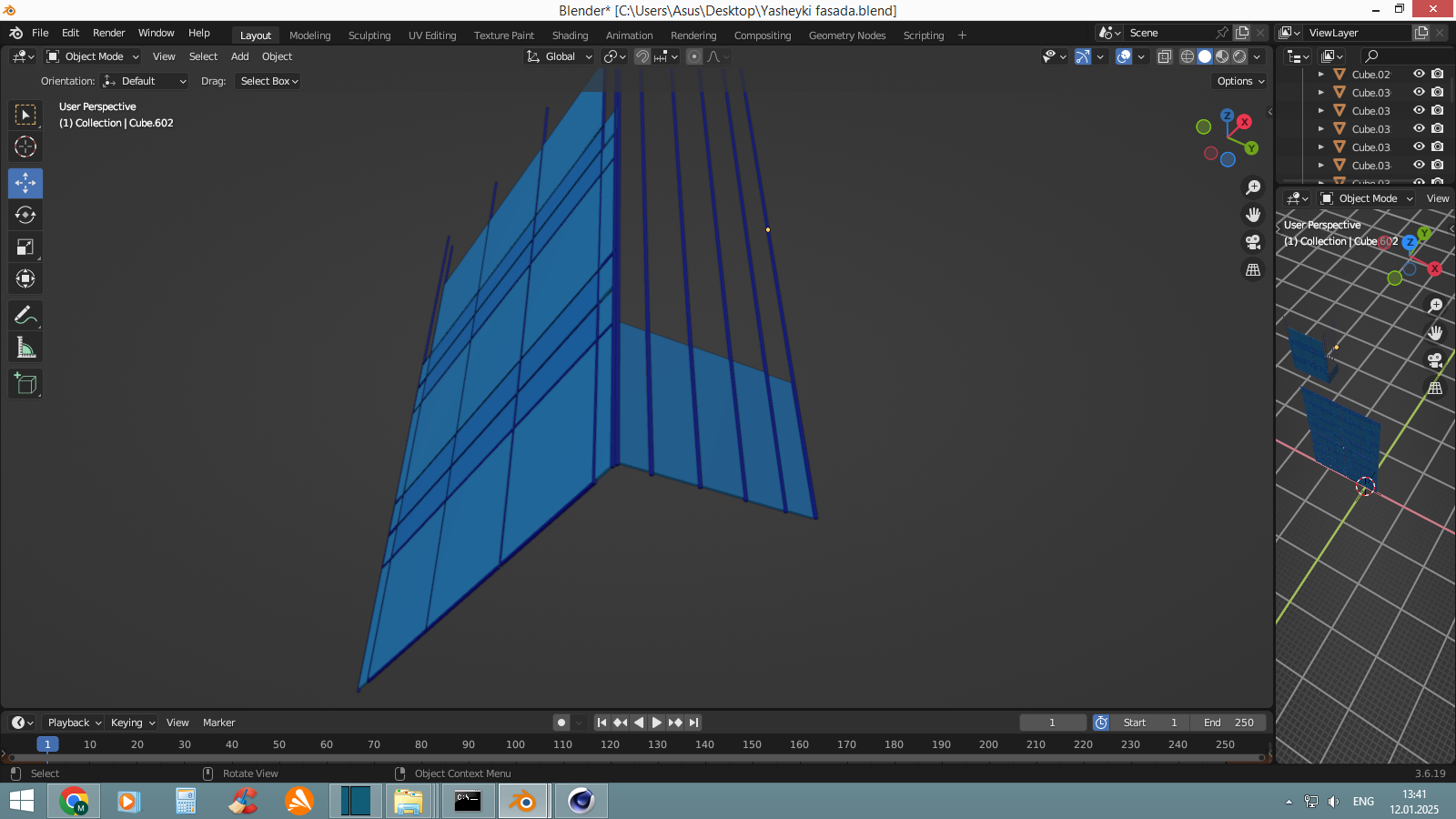Select the Rotate tool
Screen dimensions: 1456x819
click(25, 216)
